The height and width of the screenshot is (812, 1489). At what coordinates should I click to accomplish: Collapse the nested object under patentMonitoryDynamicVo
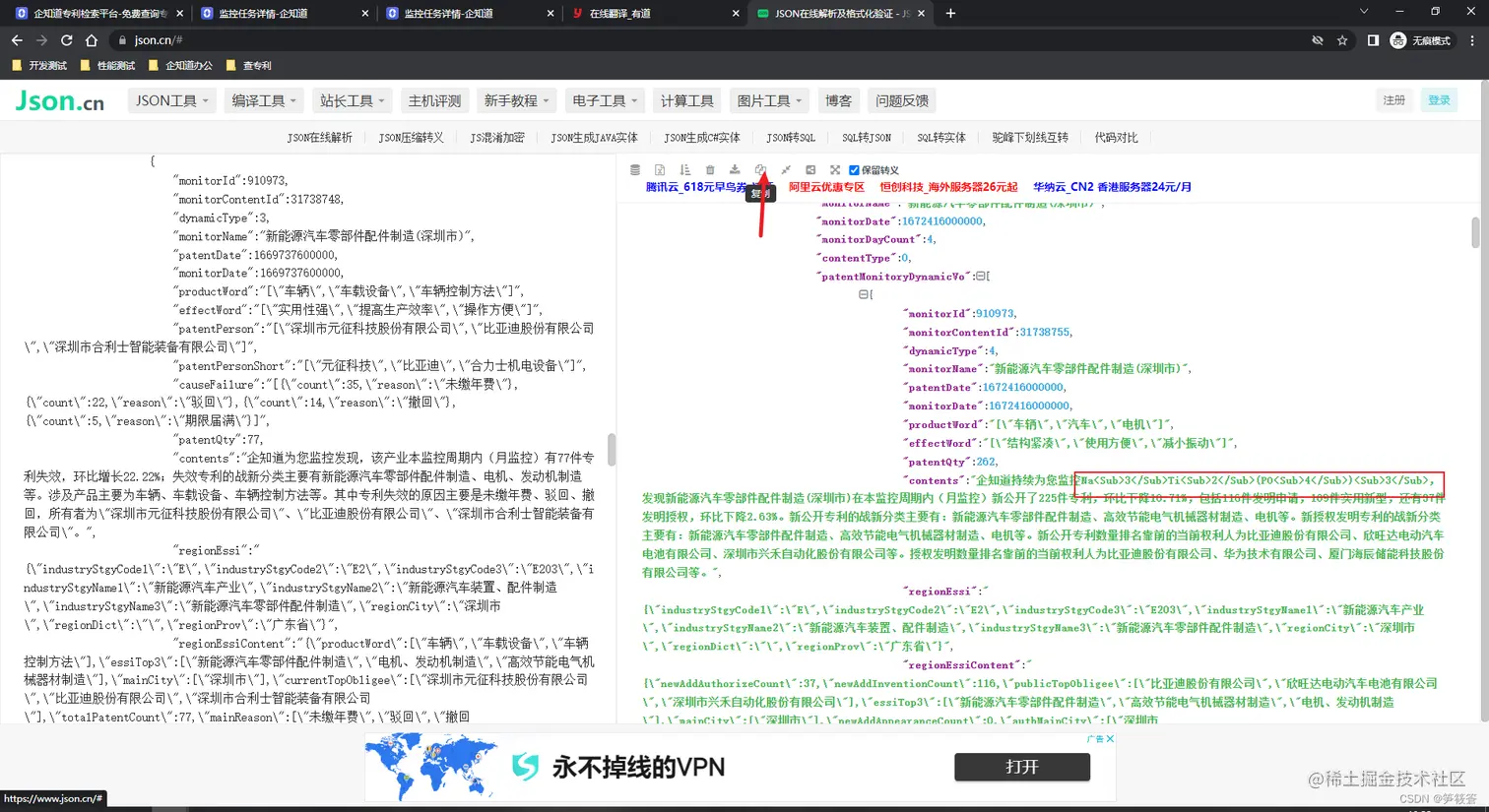(863, 294)
